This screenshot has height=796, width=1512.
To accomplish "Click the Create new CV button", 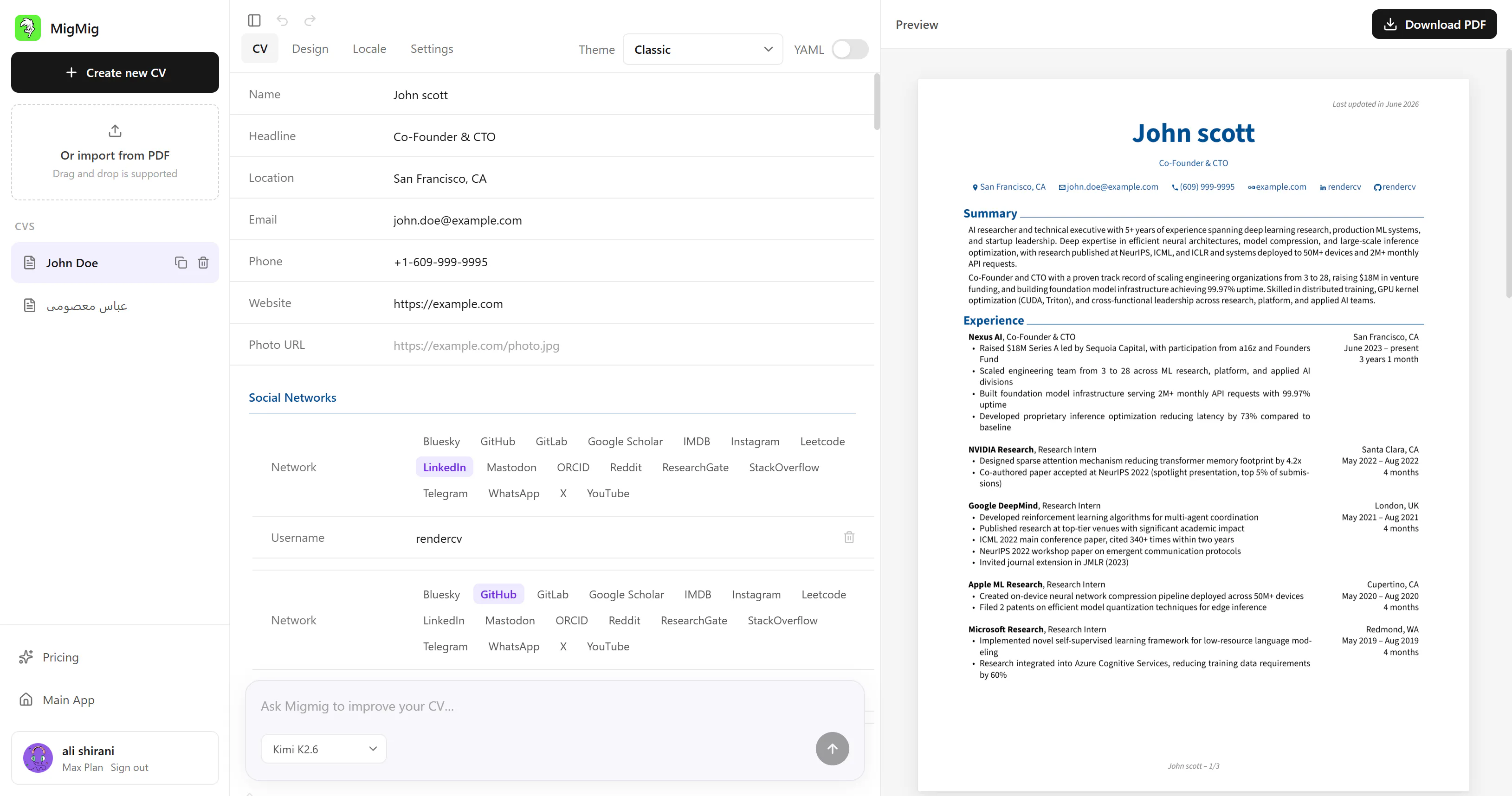I will click(115, 72).
